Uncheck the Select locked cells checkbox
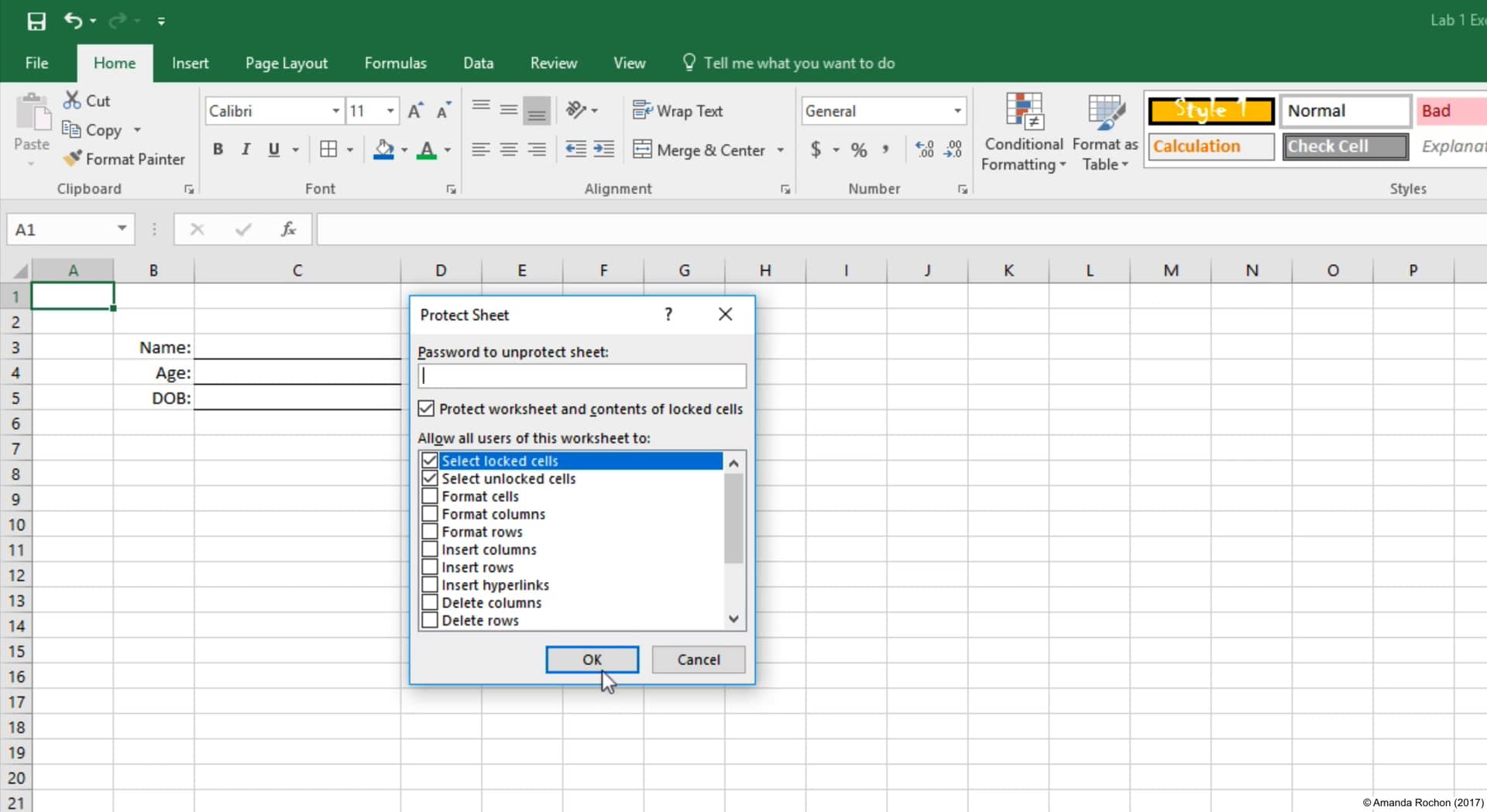 430,461
